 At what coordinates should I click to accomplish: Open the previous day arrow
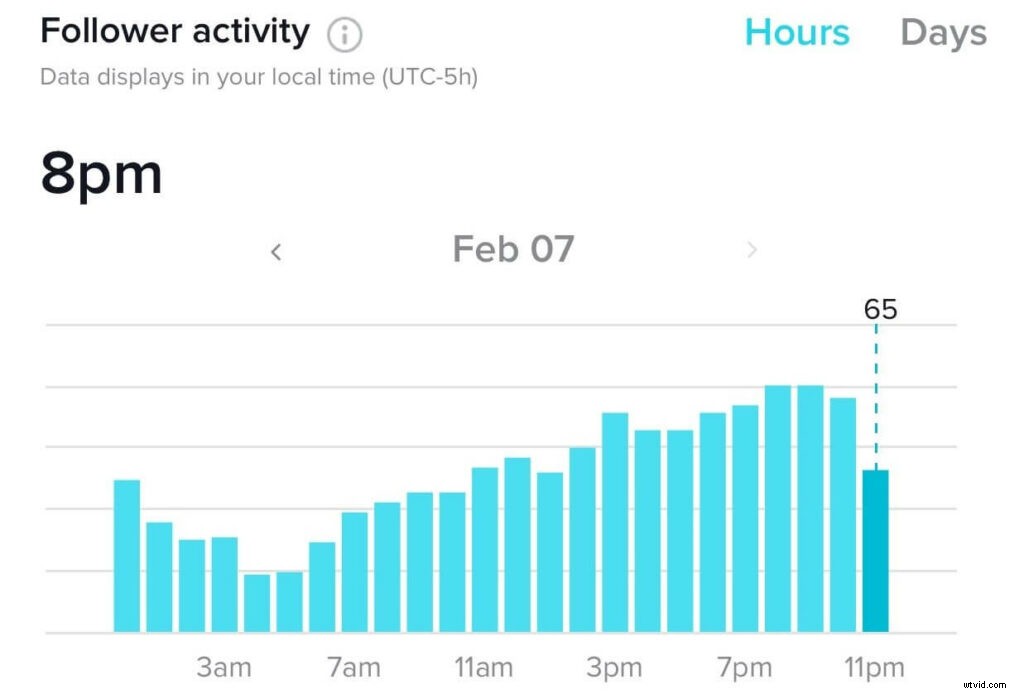[x=275, y=251]
